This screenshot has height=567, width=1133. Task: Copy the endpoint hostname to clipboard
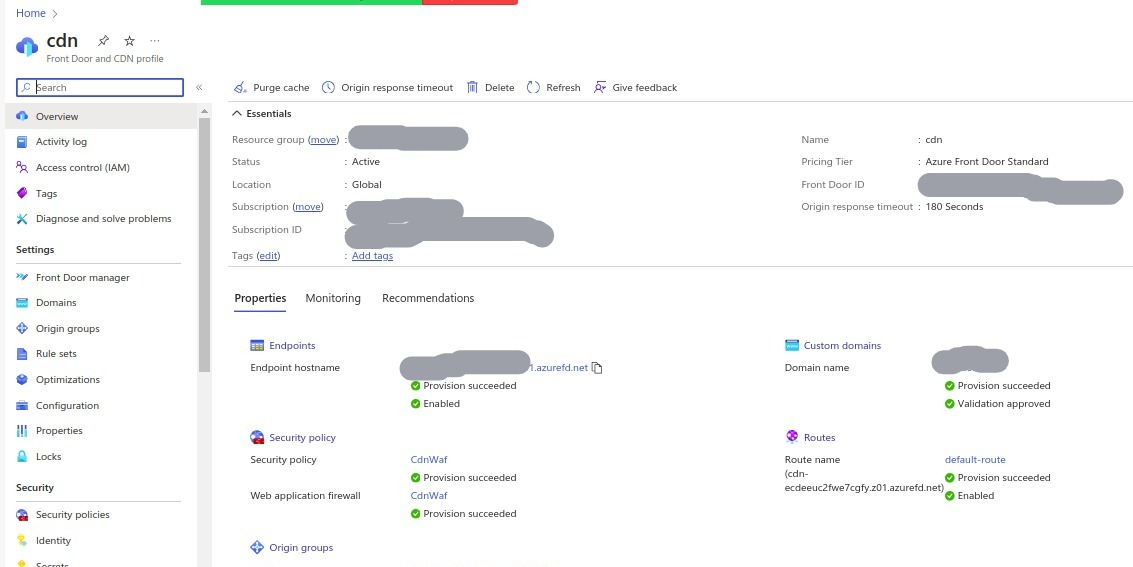(597, 368)
